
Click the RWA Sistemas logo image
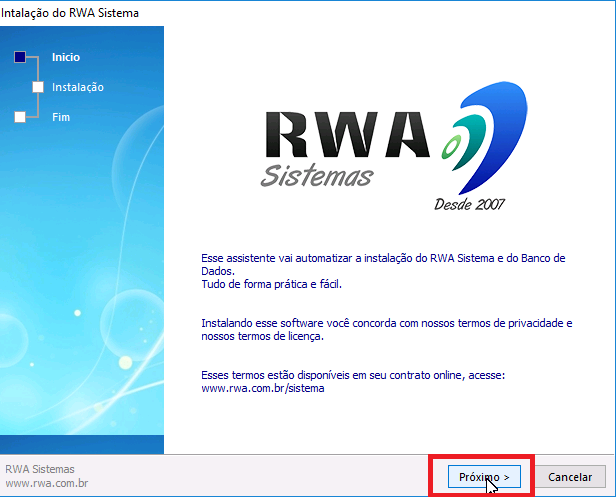click(x=394, y=146)
